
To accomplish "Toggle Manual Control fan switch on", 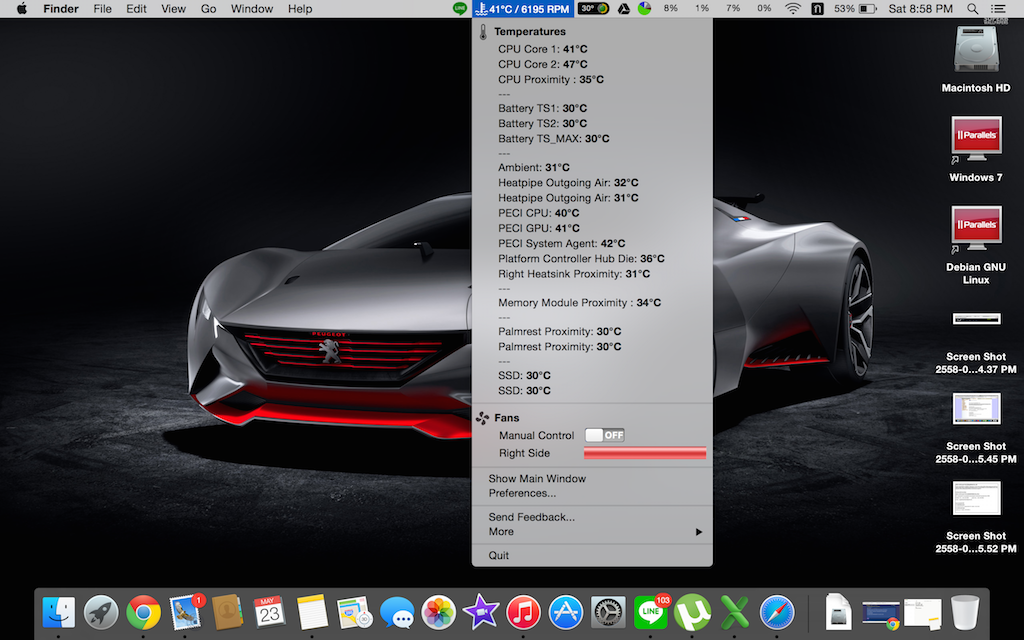I will coord(605,435).
